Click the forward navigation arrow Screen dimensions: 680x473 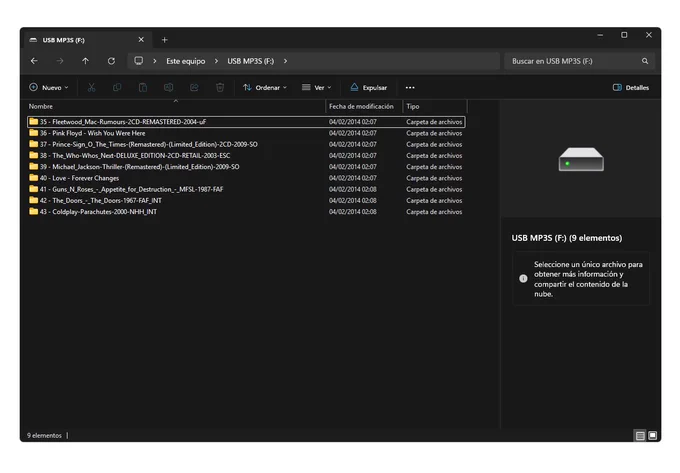point(60,61)
